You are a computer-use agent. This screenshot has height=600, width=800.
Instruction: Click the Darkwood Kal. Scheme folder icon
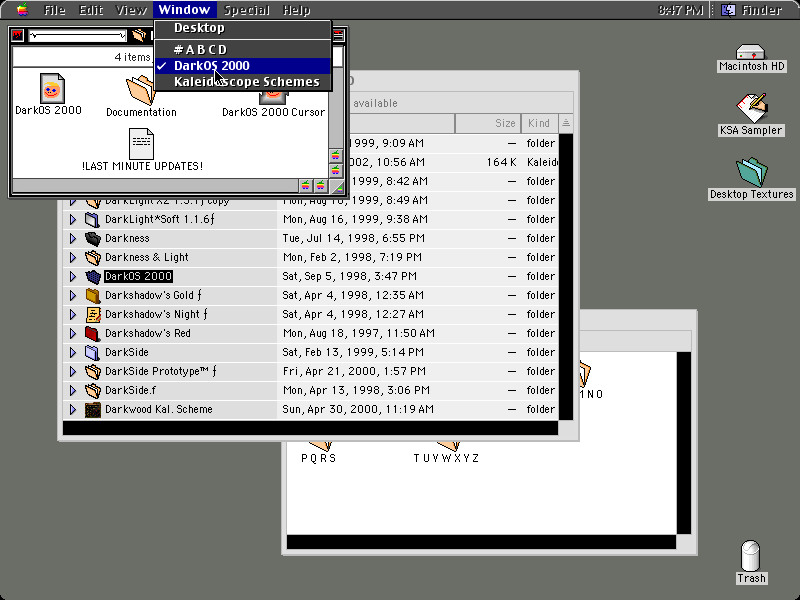(x=92, y=409)
